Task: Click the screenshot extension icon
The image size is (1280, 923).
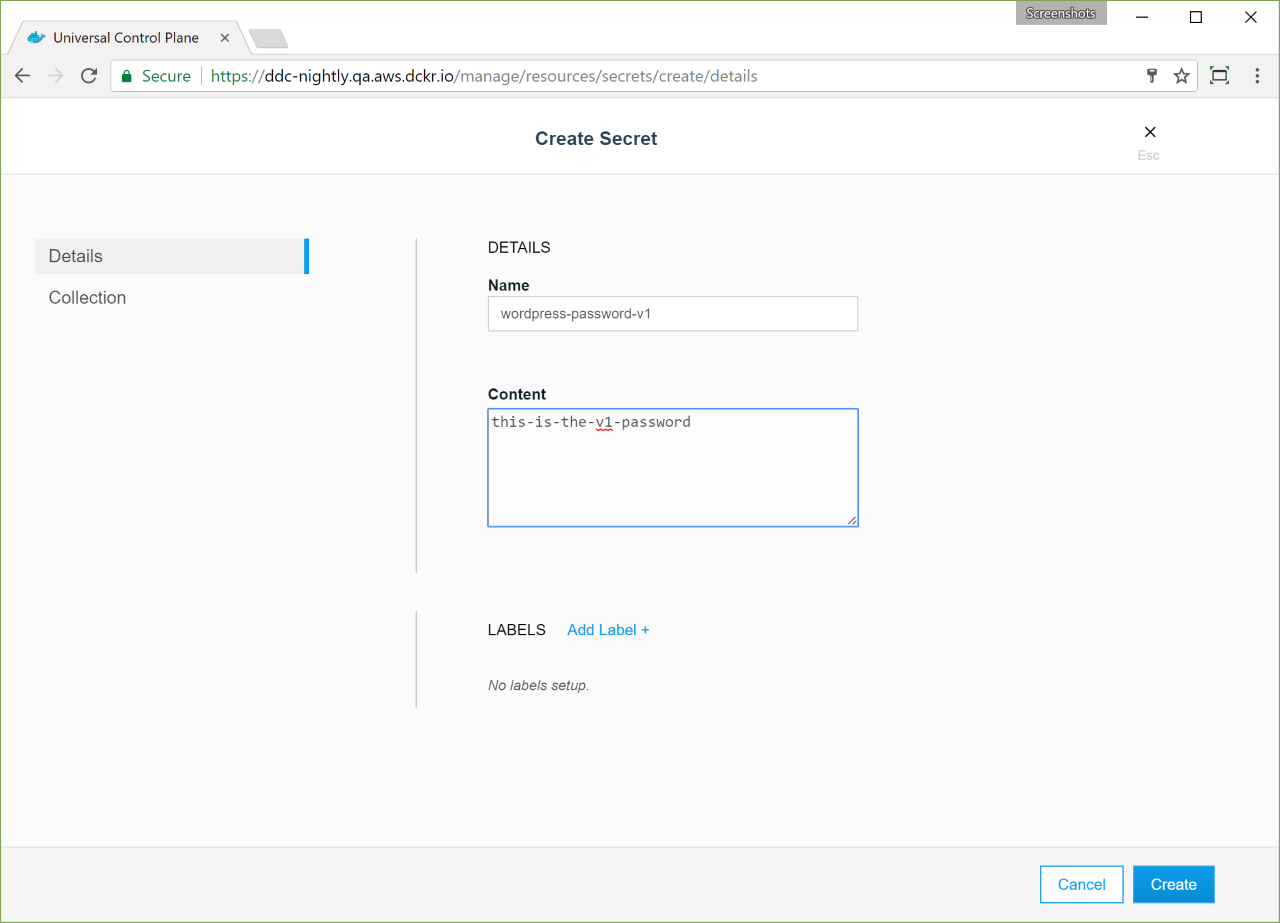Action: pyautogui.click(x=1219, y=76)
